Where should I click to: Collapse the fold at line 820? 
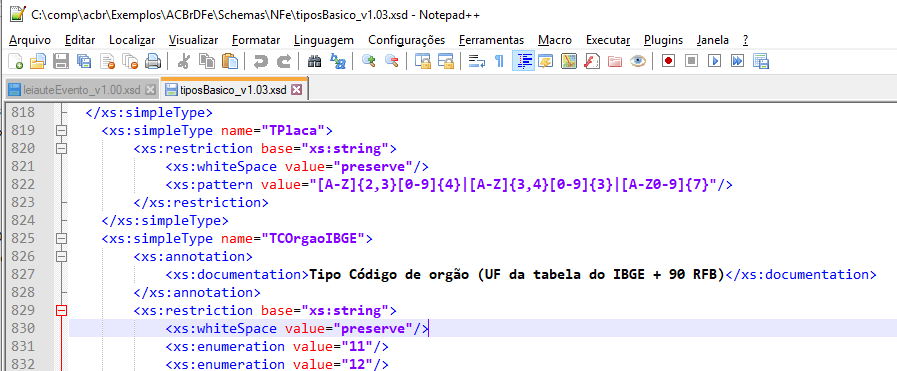pyautogui.click(x=61, y=149)
